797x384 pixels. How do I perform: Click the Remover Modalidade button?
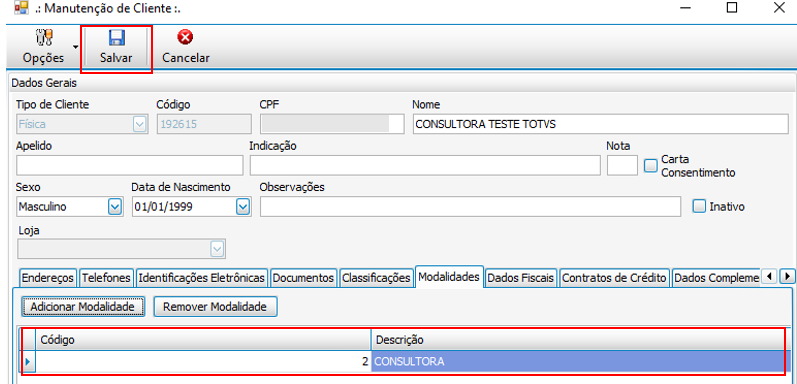(x=215, y=307)
